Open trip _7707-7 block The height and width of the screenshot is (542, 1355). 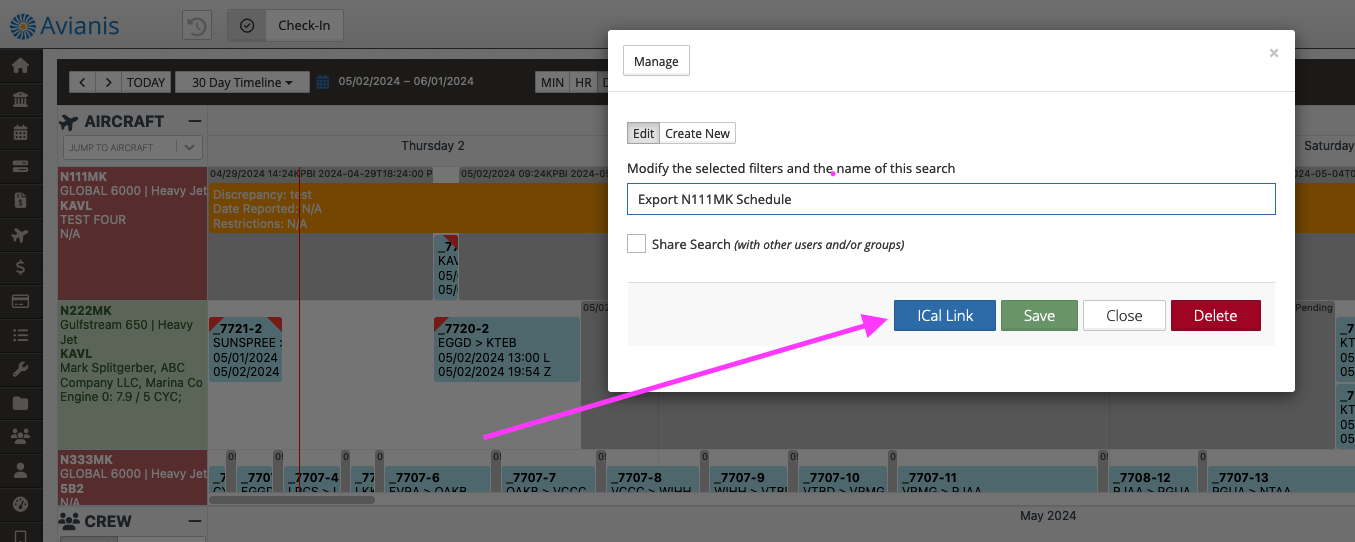click(549, 479)
